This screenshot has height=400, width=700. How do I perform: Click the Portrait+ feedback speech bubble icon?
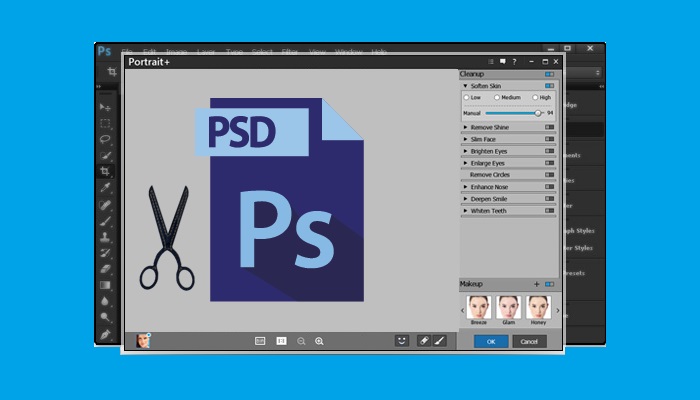[503, 62]
